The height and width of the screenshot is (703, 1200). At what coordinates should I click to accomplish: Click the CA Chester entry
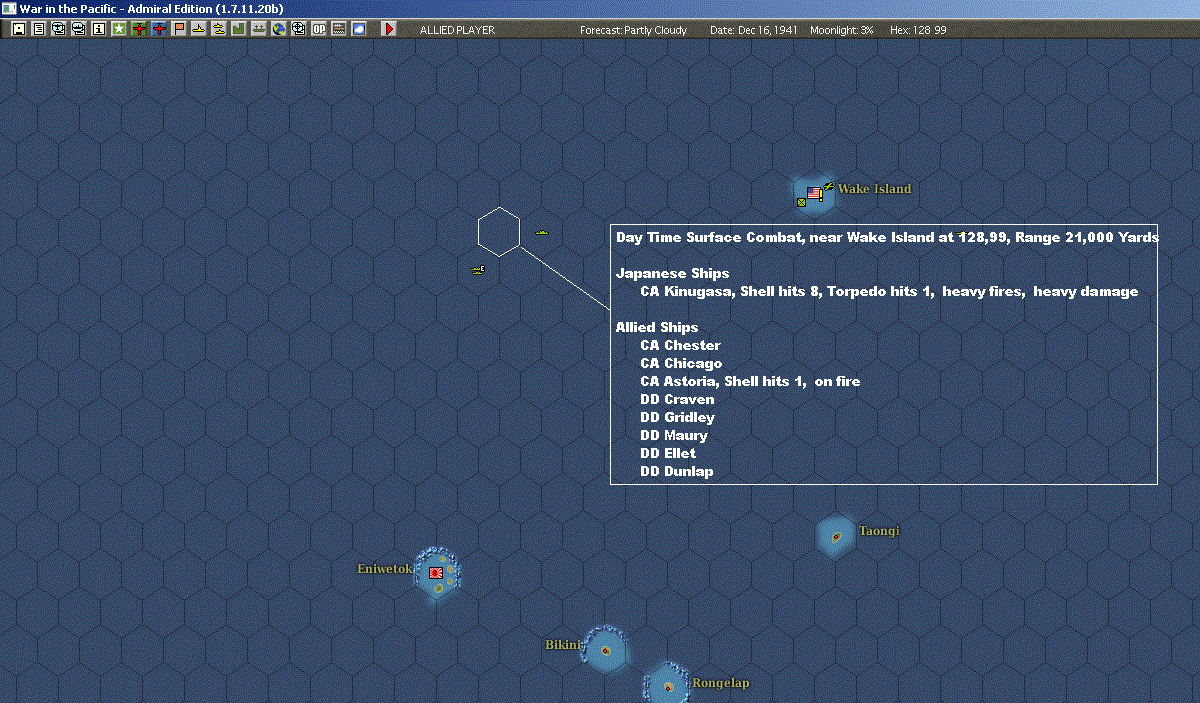(680, 346)
